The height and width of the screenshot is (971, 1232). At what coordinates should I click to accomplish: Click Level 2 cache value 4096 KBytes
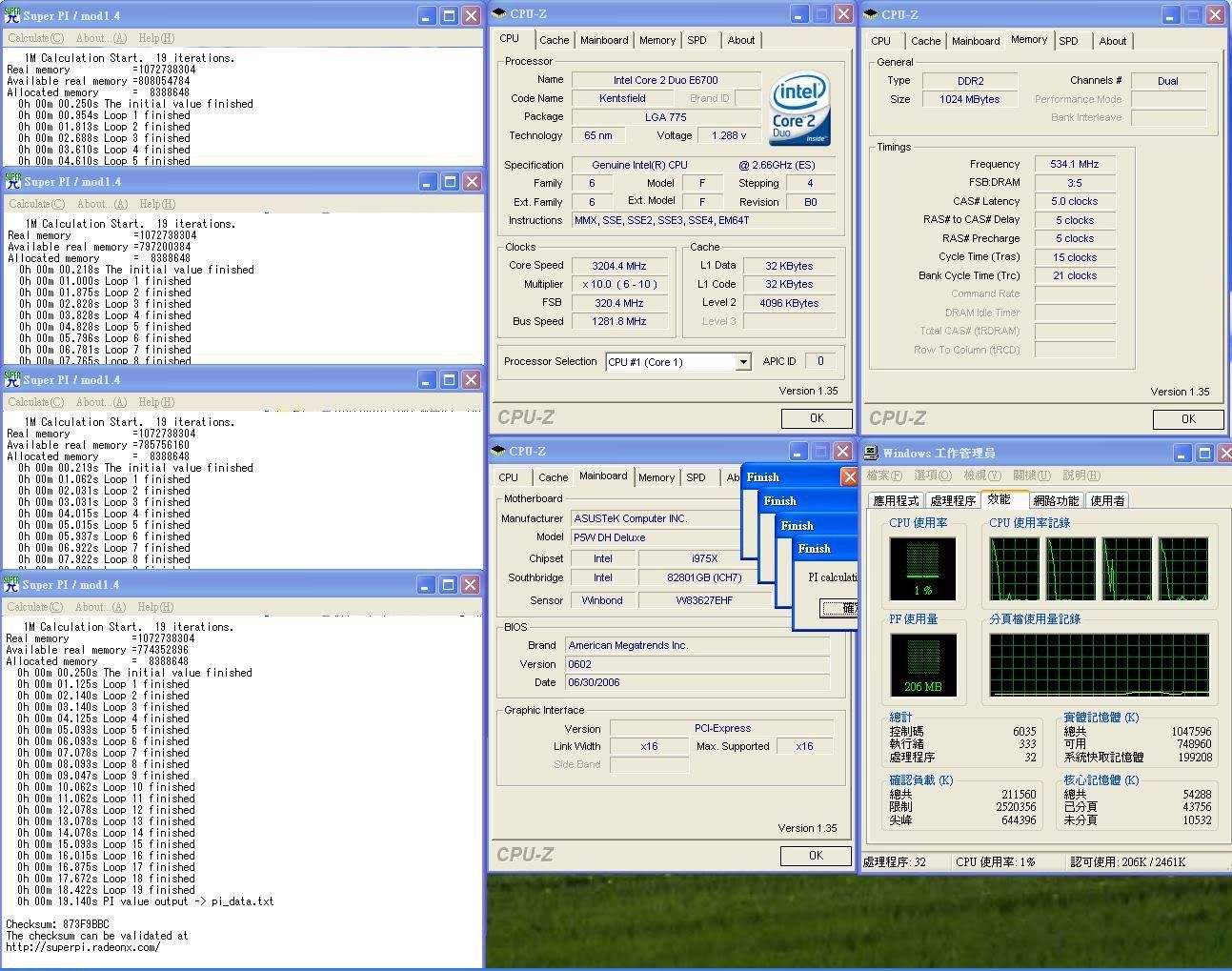click(x=790, y=303)
